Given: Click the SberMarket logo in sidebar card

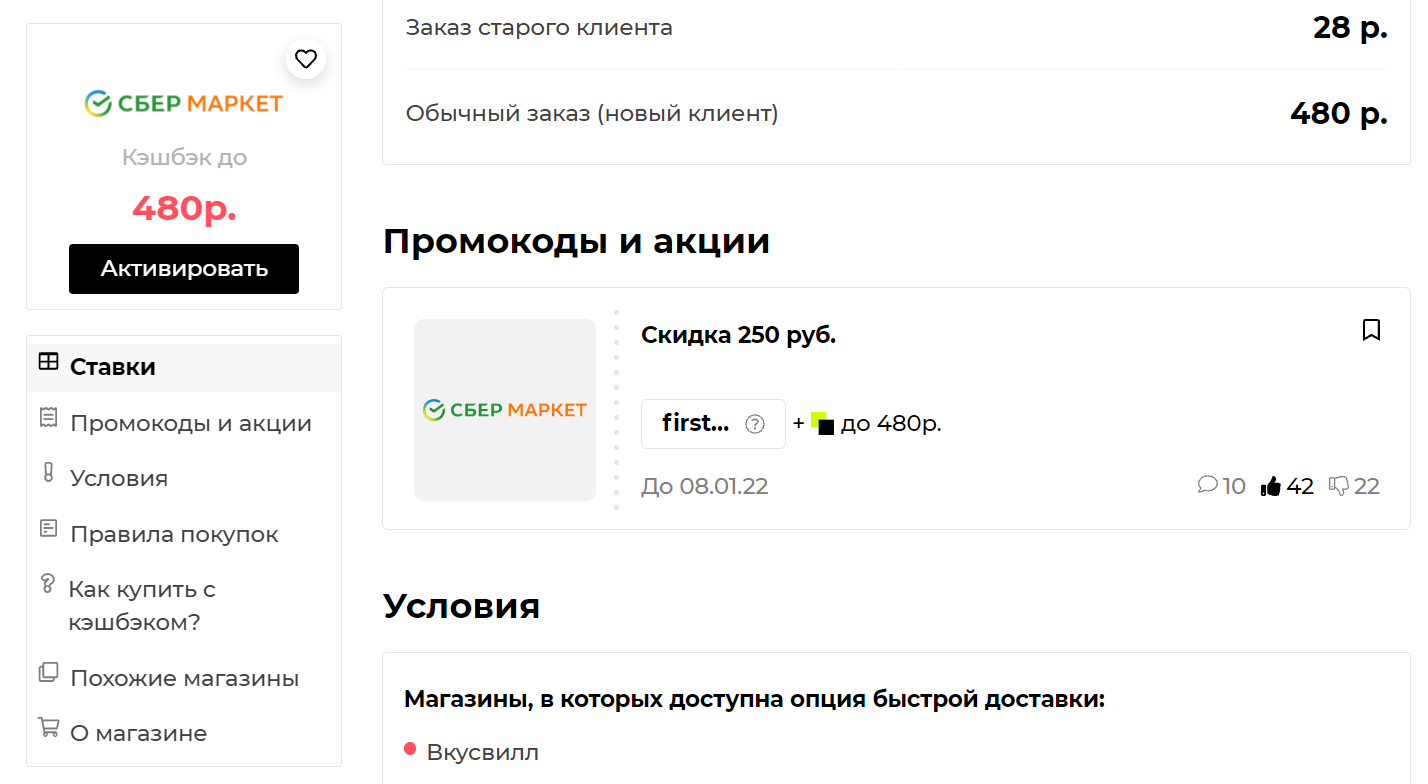Looking at the screenshot, I should click(x=184, y=103).
